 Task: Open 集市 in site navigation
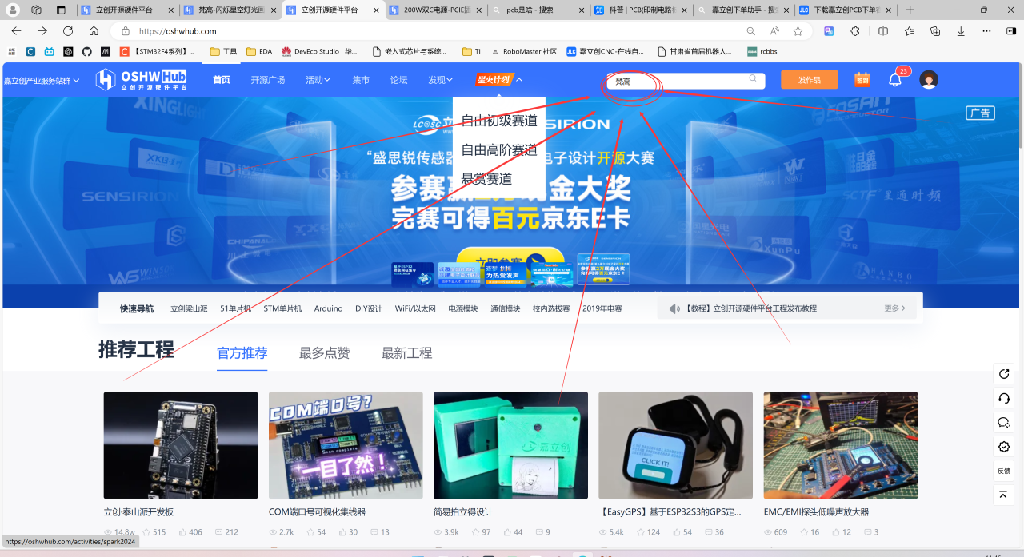coord(361,80)
